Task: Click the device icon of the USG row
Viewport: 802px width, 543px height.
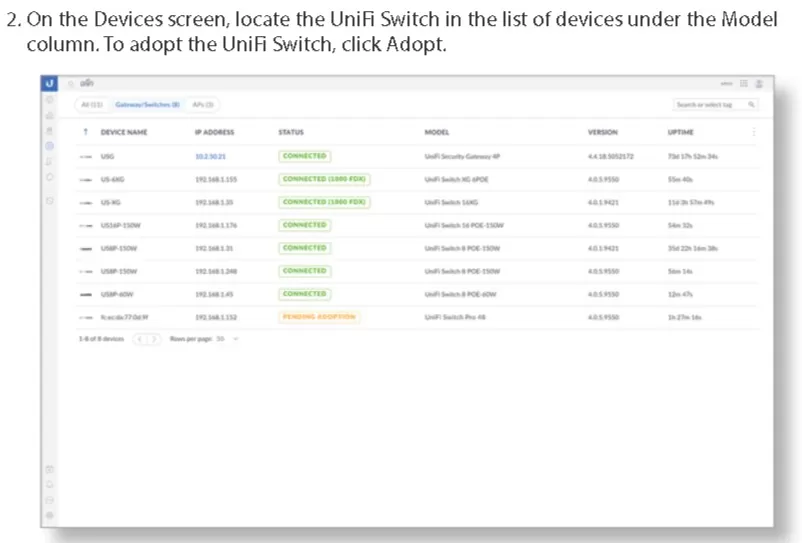Action: point(86,156)
